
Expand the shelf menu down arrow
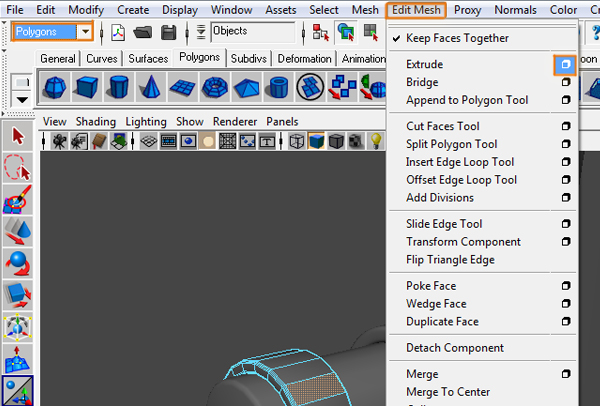[22, 100]
